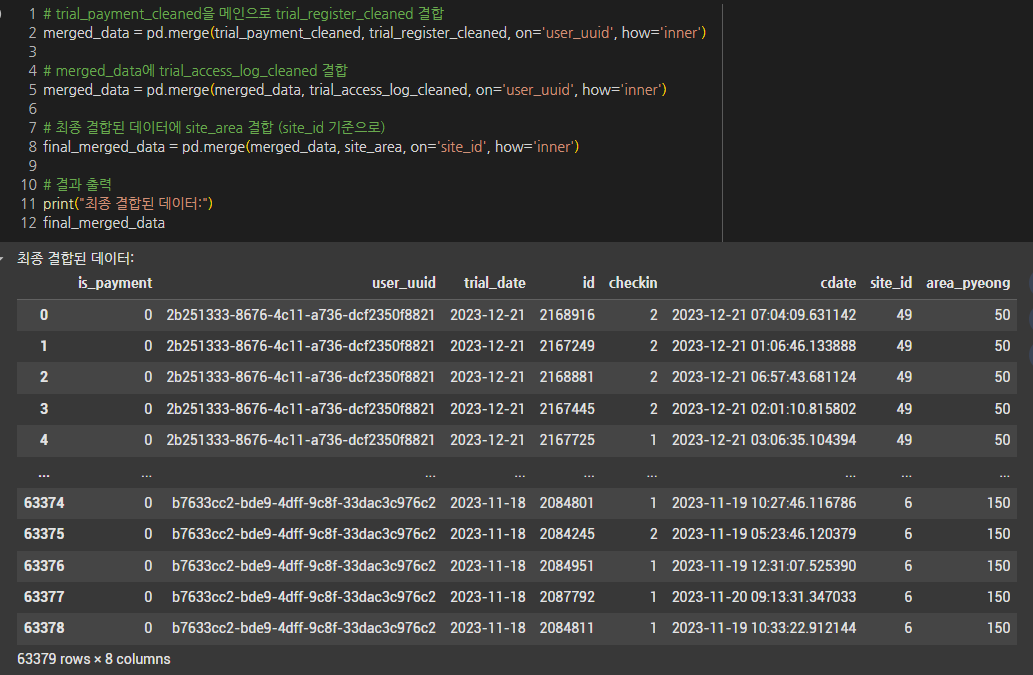Click cdate value 2023-12-21 07:04:09.631142
This screenshot has width=1033, height=675.
(764, 315)
